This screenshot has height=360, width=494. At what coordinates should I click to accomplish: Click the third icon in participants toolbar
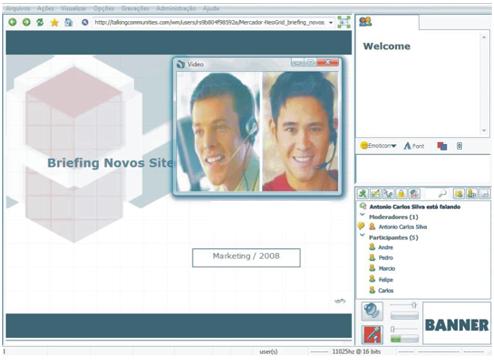(388, 193)
